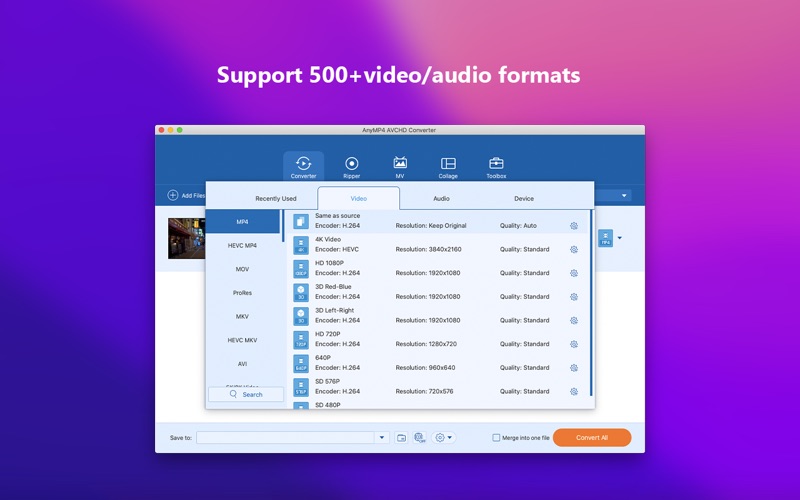
Task: Expand the Save to path dropdown
Action: tap(382, 438)
